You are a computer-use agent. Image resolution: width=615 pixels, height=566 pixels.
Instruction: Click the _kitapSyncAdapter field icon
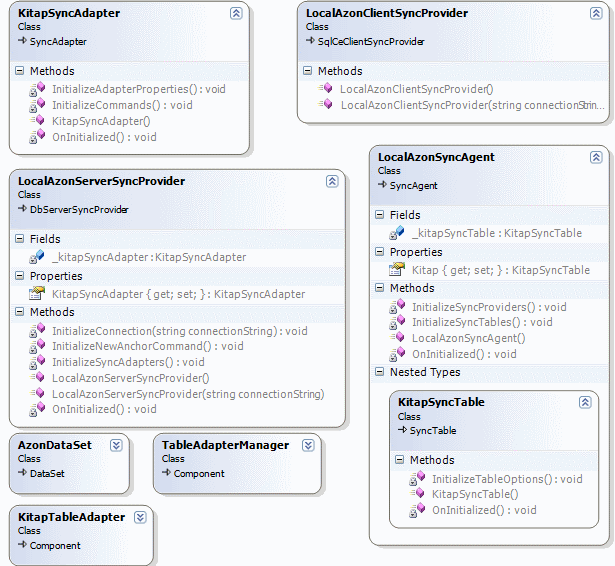click(x=37, y=257)
